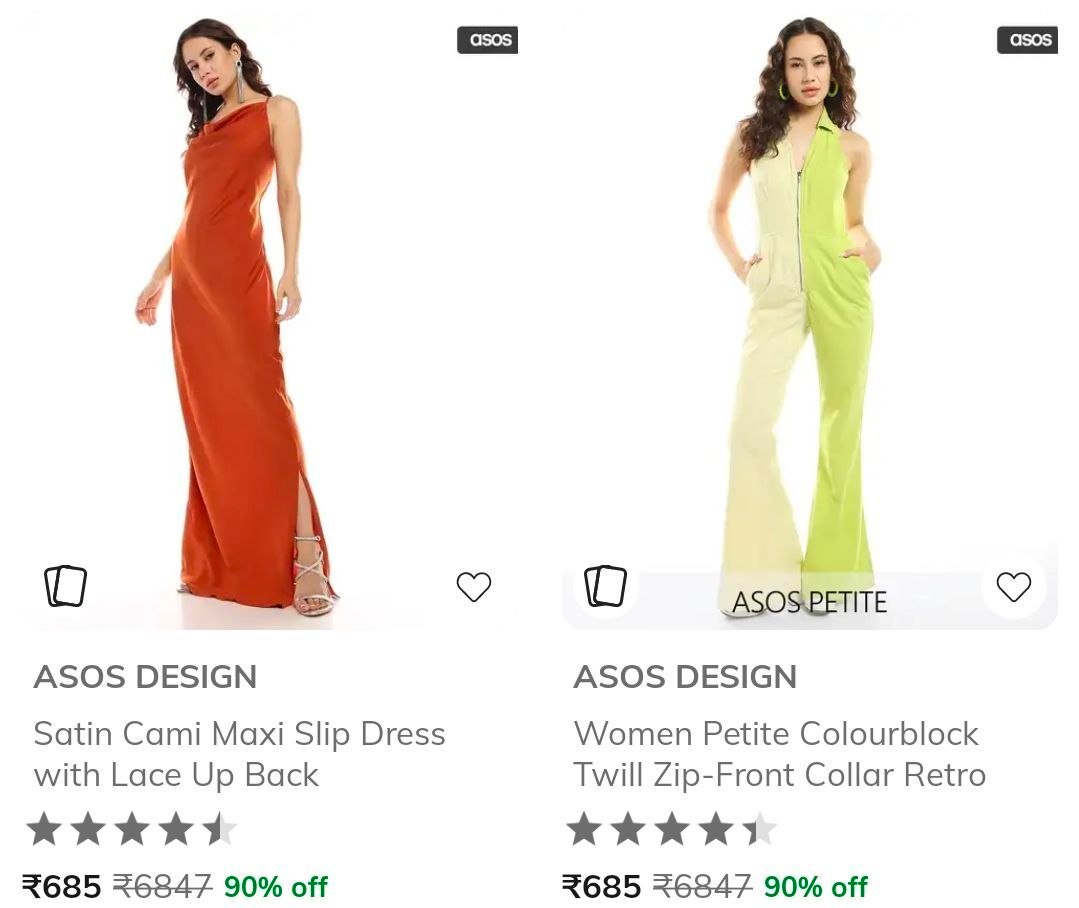Add the colourblock jumpsuit to wishlist
The height and width of the screenshot is (908, 1079).
[x=1014, y=586]
